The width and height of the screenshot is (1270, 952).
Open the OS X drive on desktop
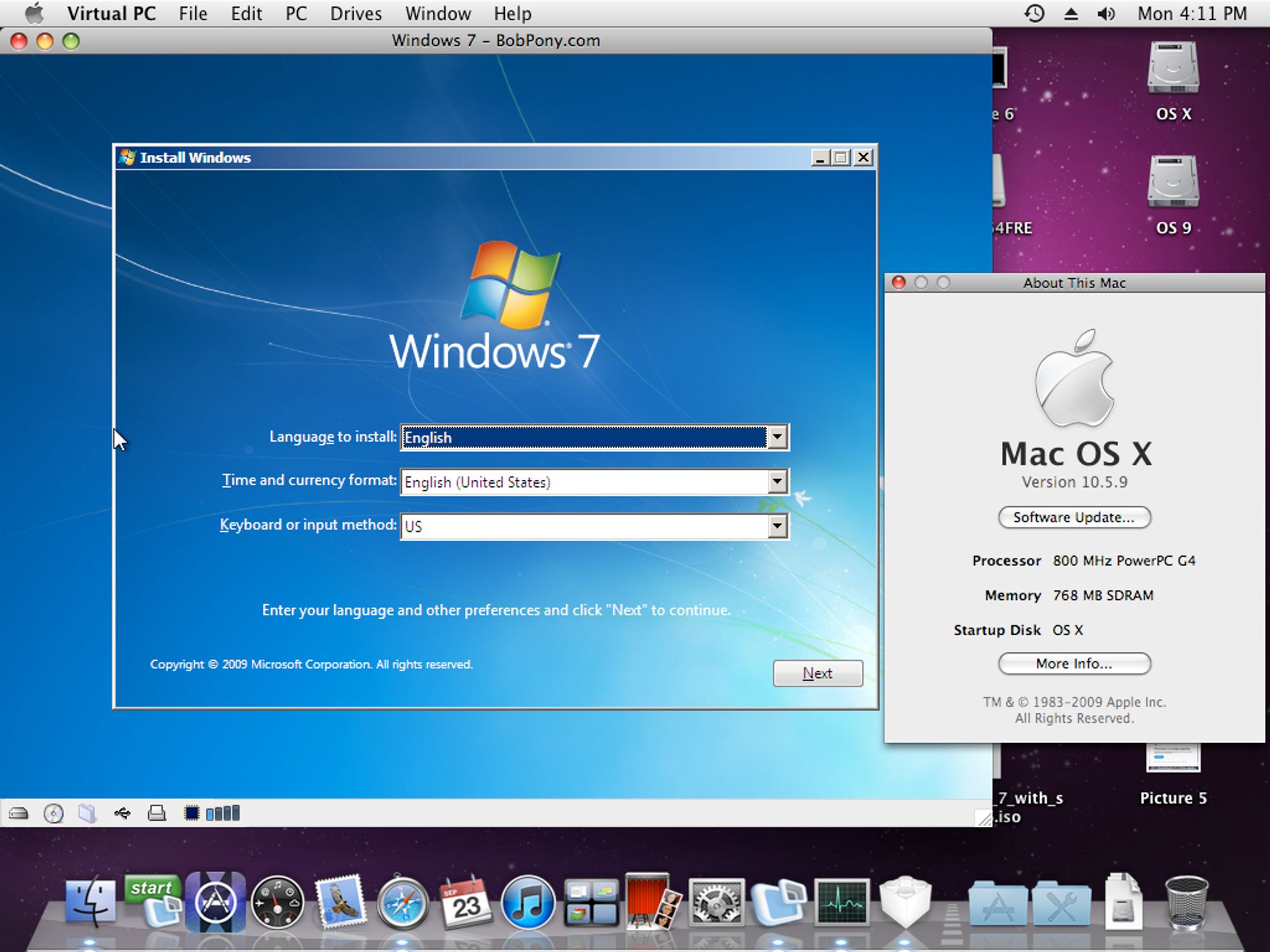(x=1173, y=69)
